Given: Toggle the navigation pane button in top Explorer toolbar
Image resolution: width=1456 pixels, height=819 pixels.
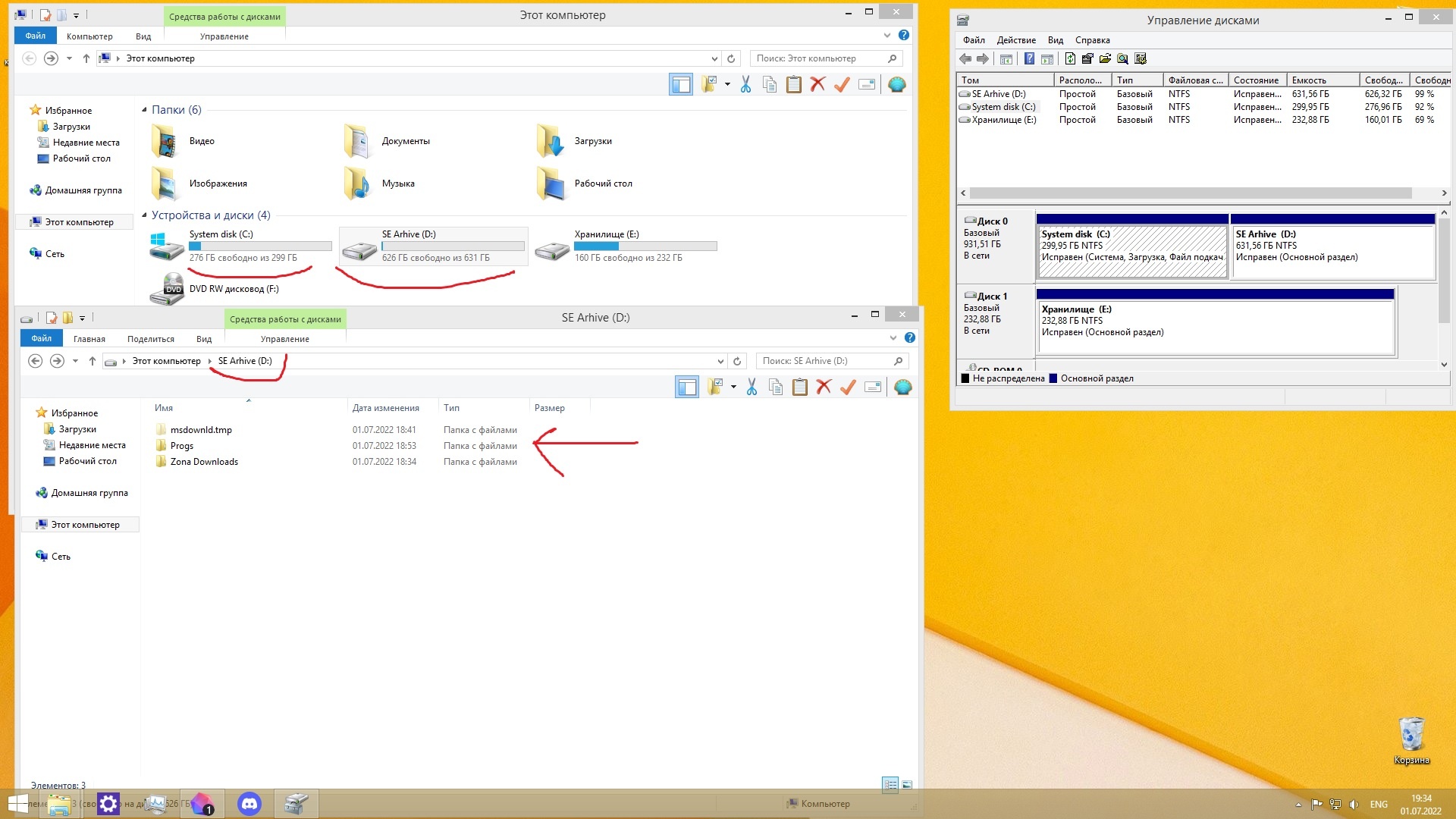Looking at the screenshot, I should [680, 85].
